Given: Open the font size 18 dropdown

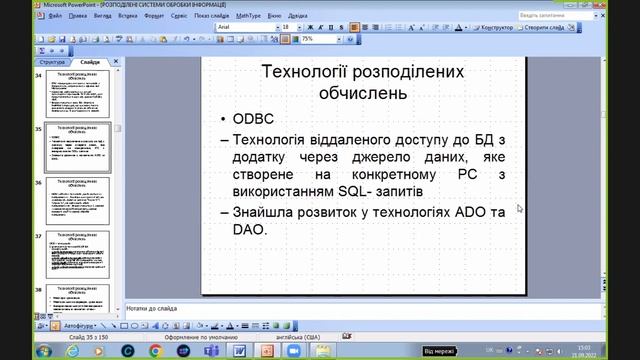Looking at the screenshot, I should [x=299, y=27].
